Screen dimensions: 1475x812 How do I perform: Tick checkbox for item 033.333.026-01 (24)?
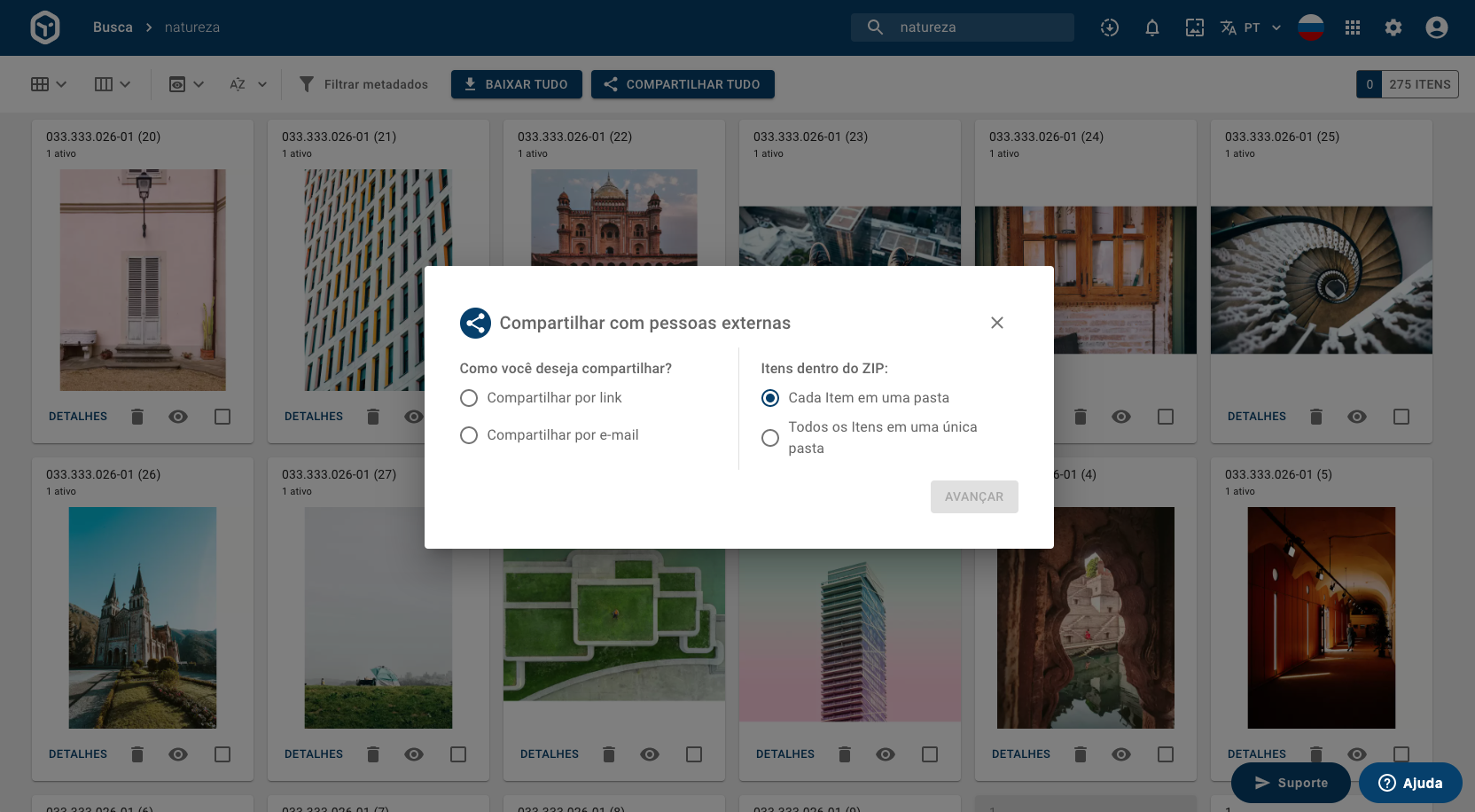tap(1166, 417)
